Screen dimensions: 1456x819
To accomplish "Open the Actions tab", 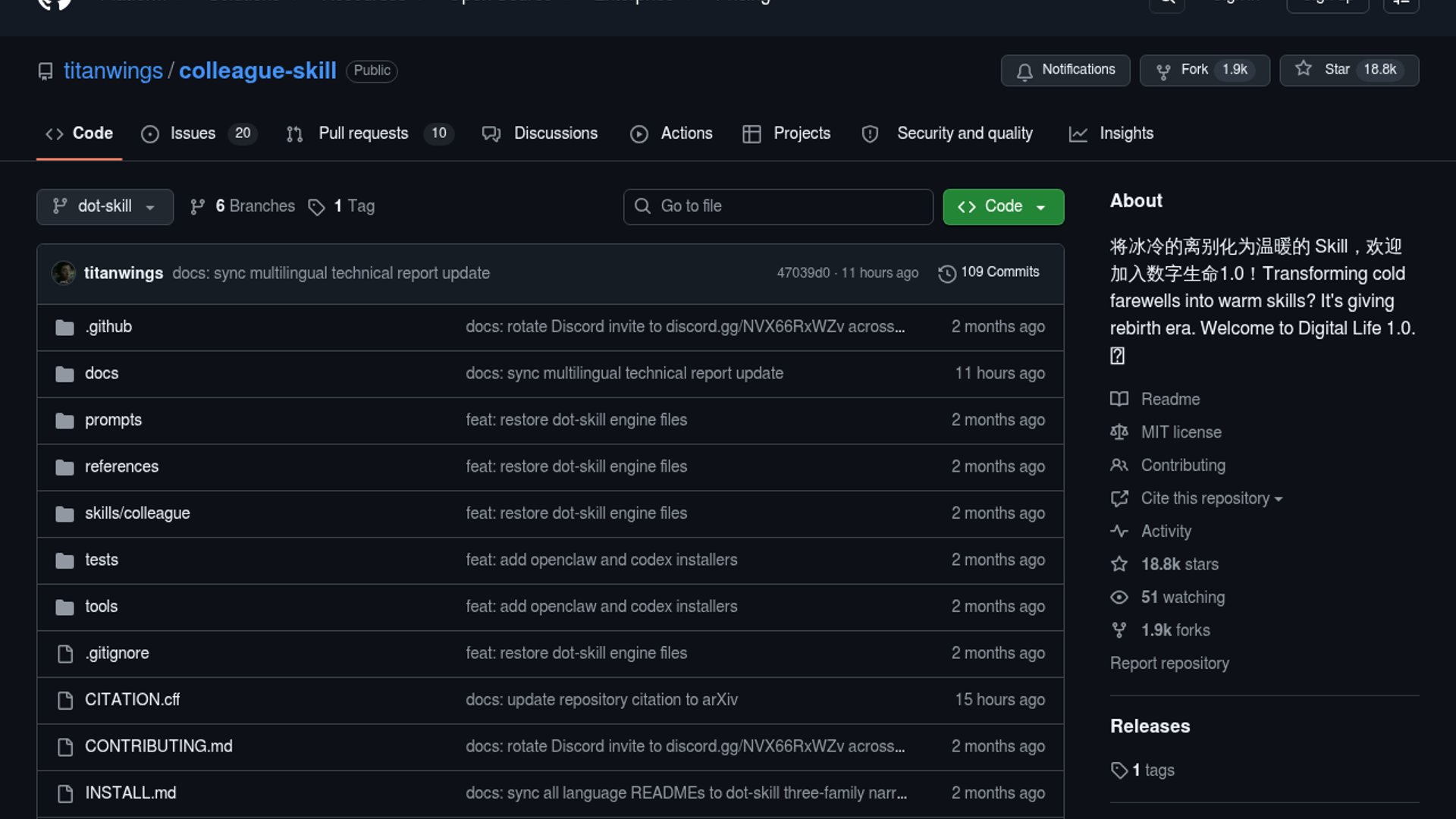I will (671, 133).
